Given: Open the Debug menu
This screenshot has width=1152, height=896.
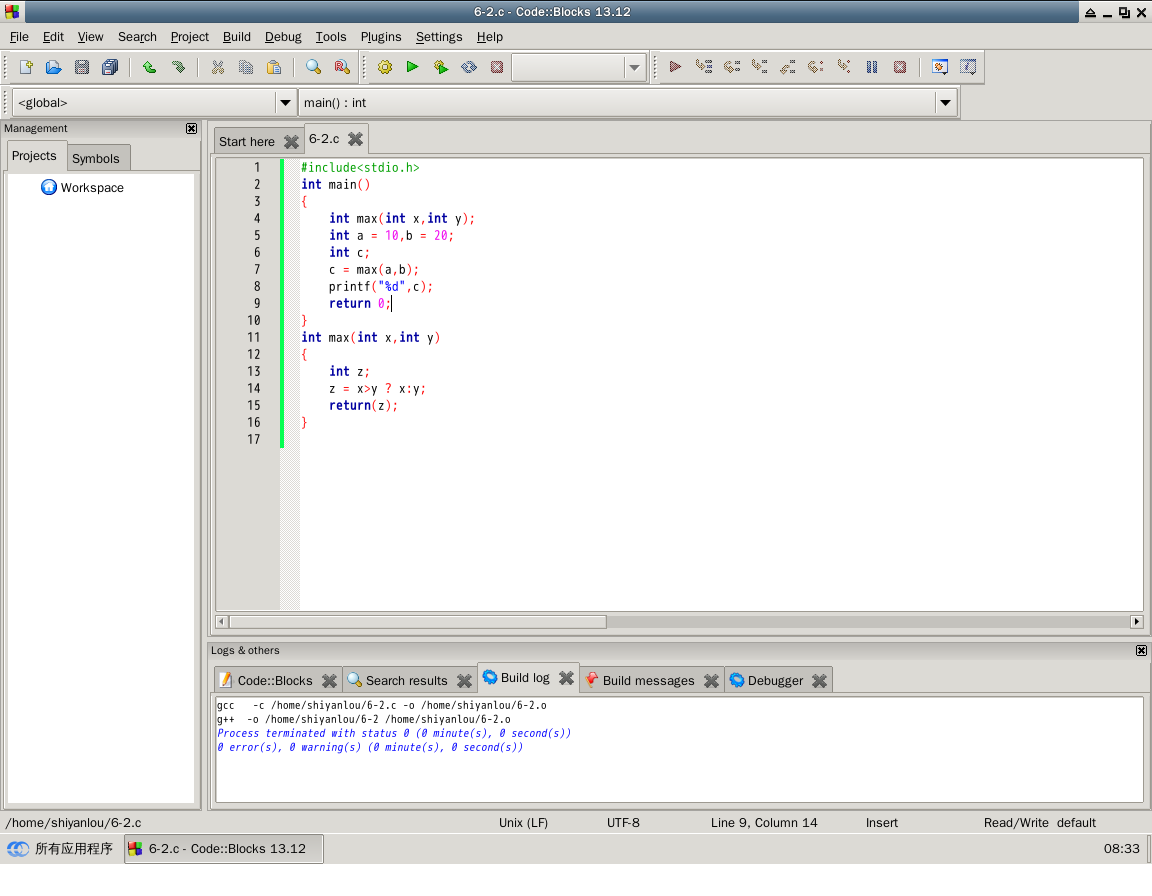Looking at the screenshot, I should (x=283, y=37).
